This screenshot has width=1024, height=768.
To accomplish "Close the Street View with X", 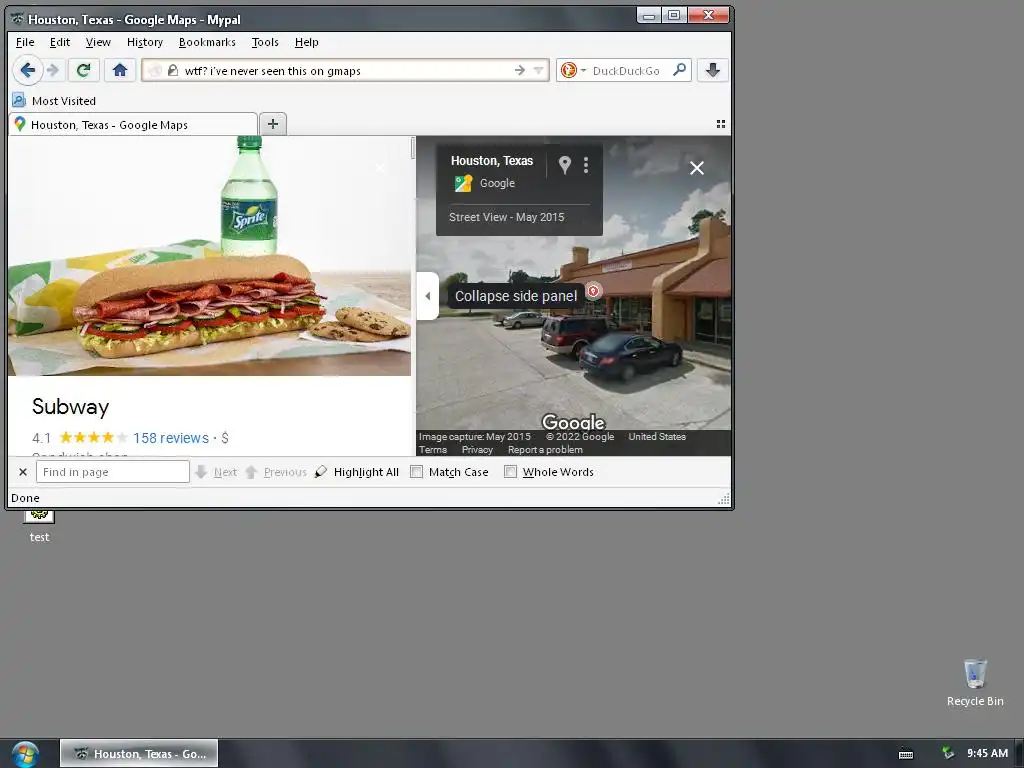I will (697, 168).
